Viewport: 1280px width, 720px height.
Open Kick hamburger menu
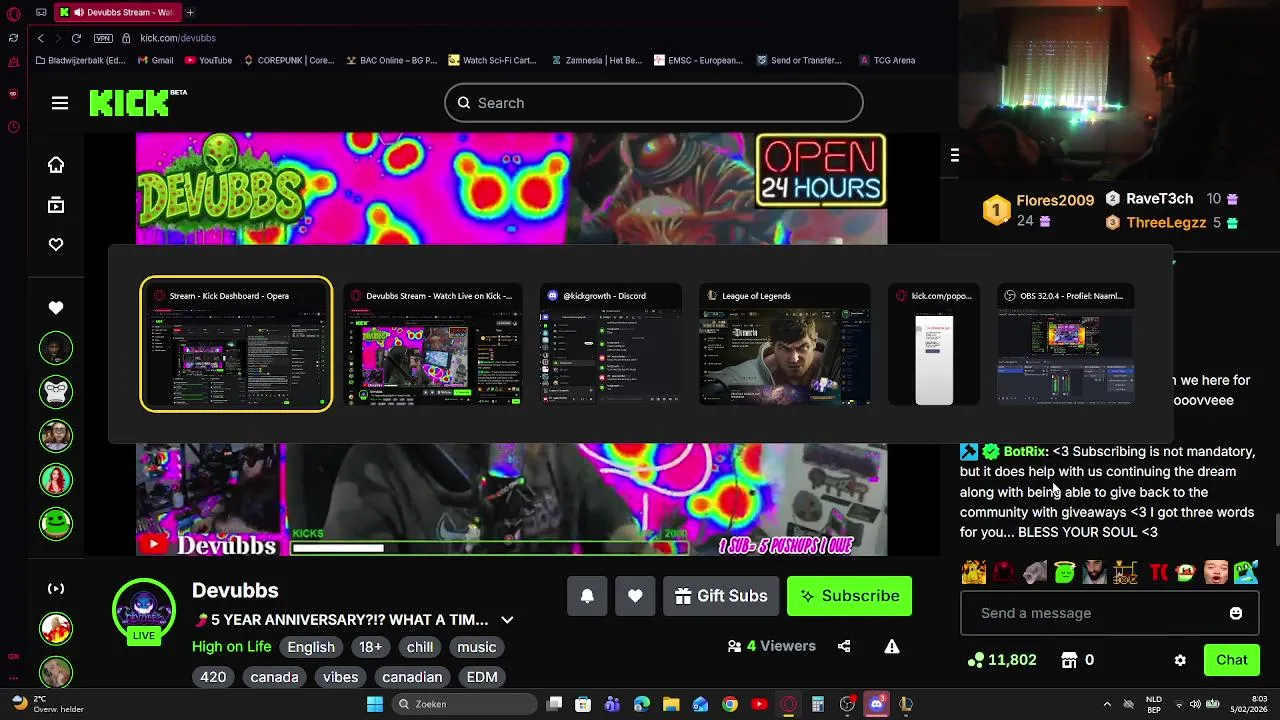[60, 103]
